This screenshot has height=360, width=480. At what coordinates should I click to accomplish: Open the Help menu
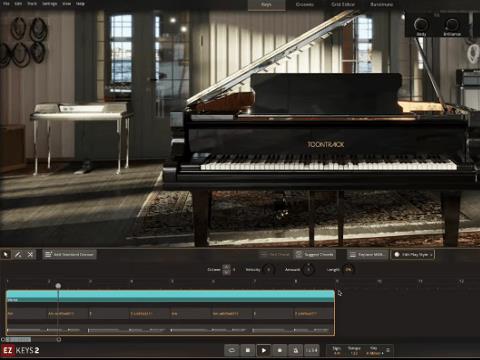[x=80, y=4]
